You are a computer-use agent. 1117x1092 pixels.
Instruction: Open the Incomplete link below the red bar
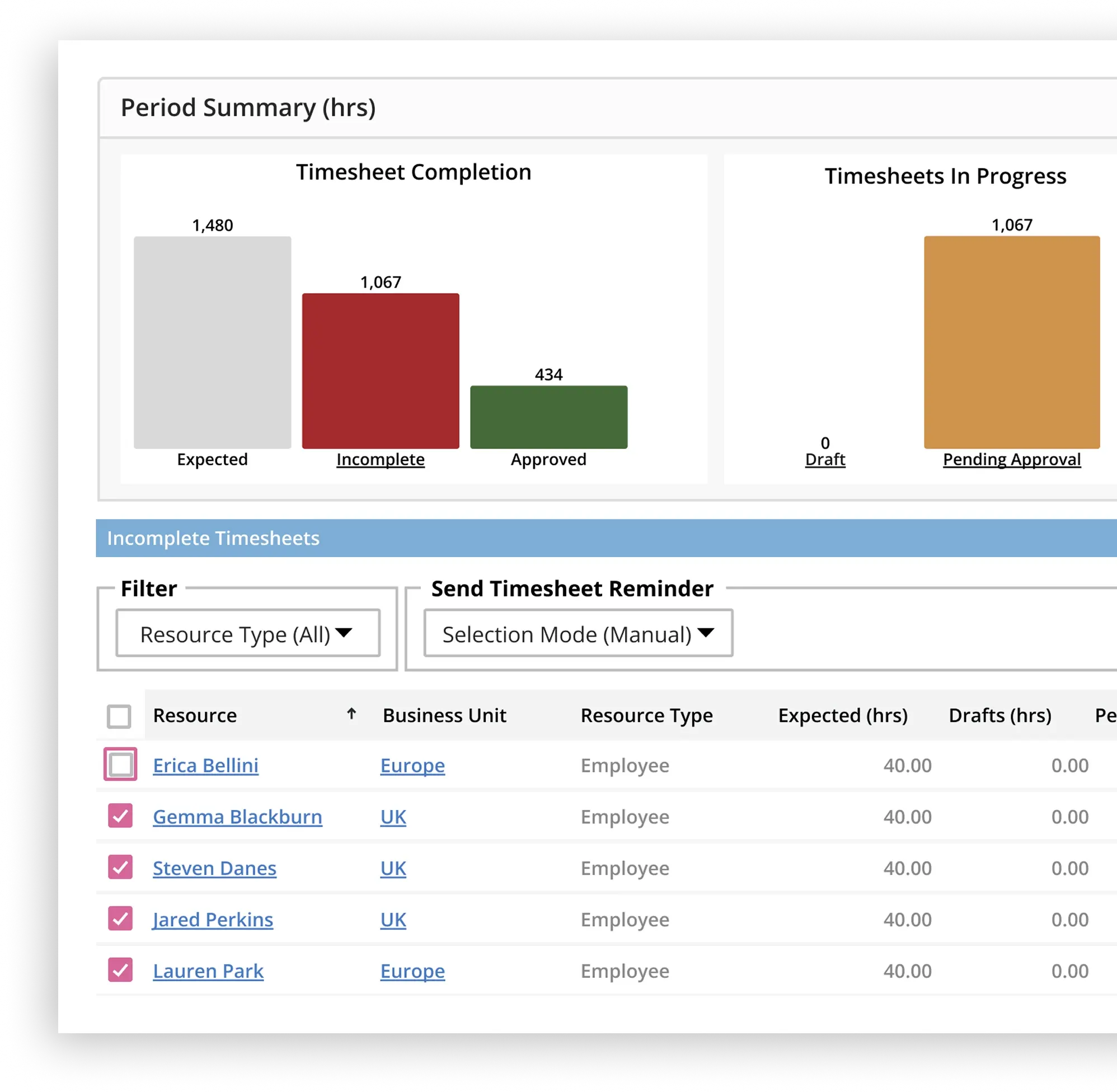(381, 459)
